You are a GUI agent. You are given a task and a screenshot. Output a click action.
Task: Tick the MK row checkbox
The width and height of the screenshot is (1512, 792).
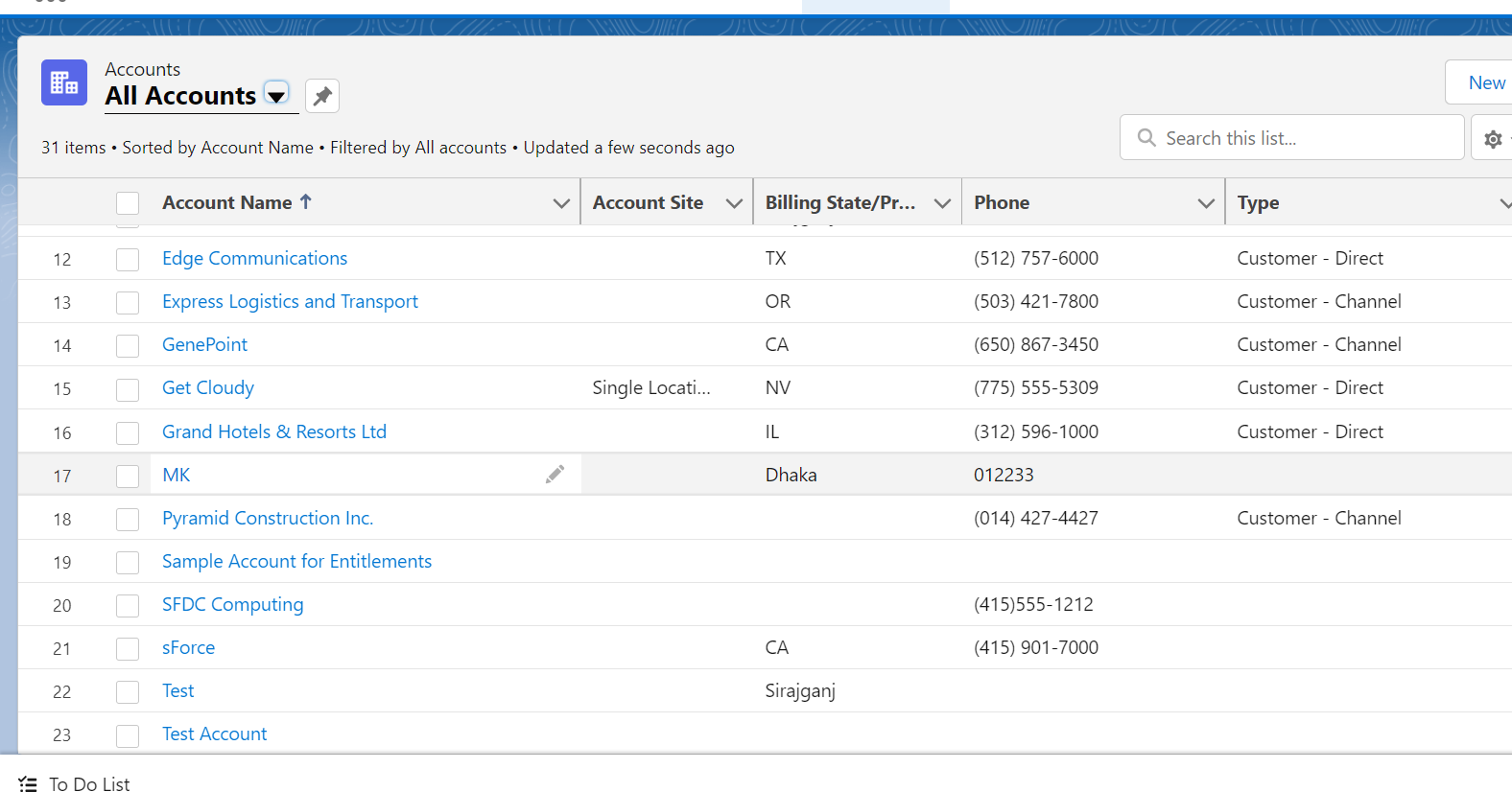pos(128,477)
